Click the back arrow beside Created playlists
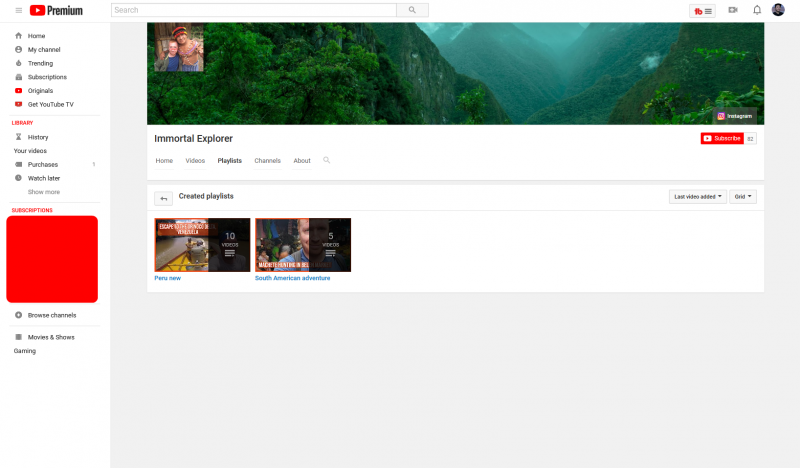Image resolution: width=800 pixels, height=468 pixels. pos(163,198)
